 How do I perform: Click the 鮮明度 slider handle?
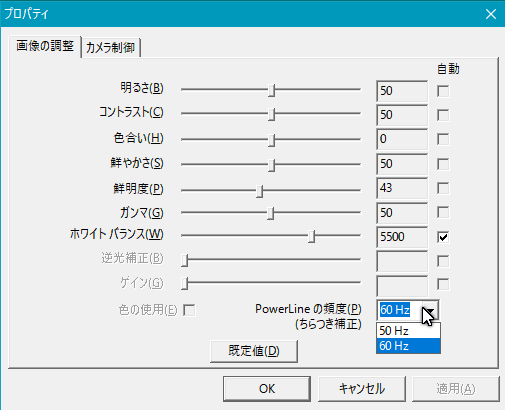click(x=259, y=191)
